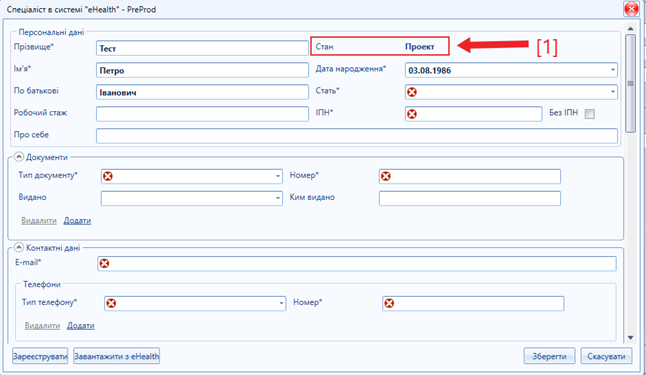The height and width of the screenshot is (375, 646).
Task: Collapse the Контактні дані section
Action: (19, 247)
